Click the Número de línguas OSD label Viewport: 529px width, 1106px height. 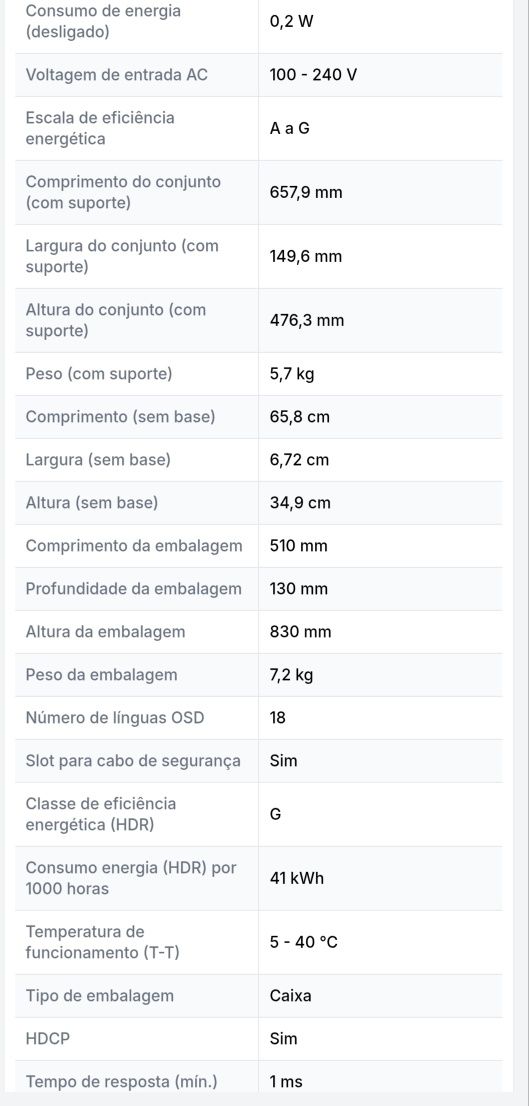(x=115, y=718)
